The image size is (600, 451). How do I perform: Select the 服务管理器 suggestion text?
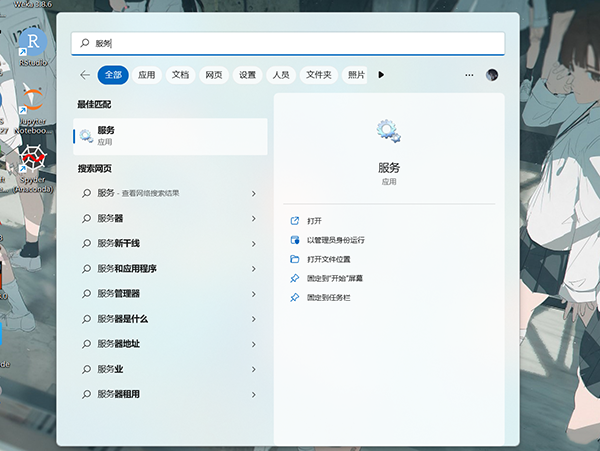(119, 294)
